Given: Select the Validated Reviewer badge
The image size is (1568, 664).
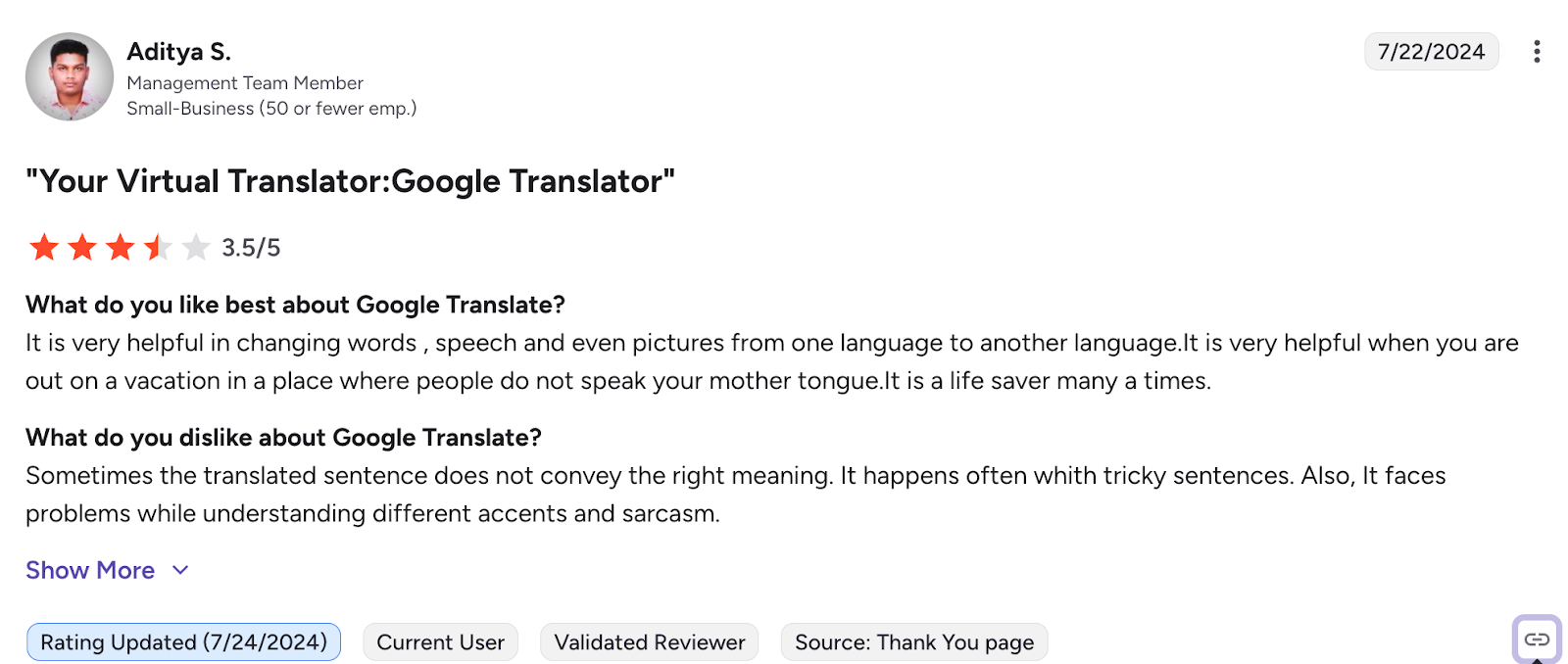Looking at the screenshot, I should pos(649,641).
